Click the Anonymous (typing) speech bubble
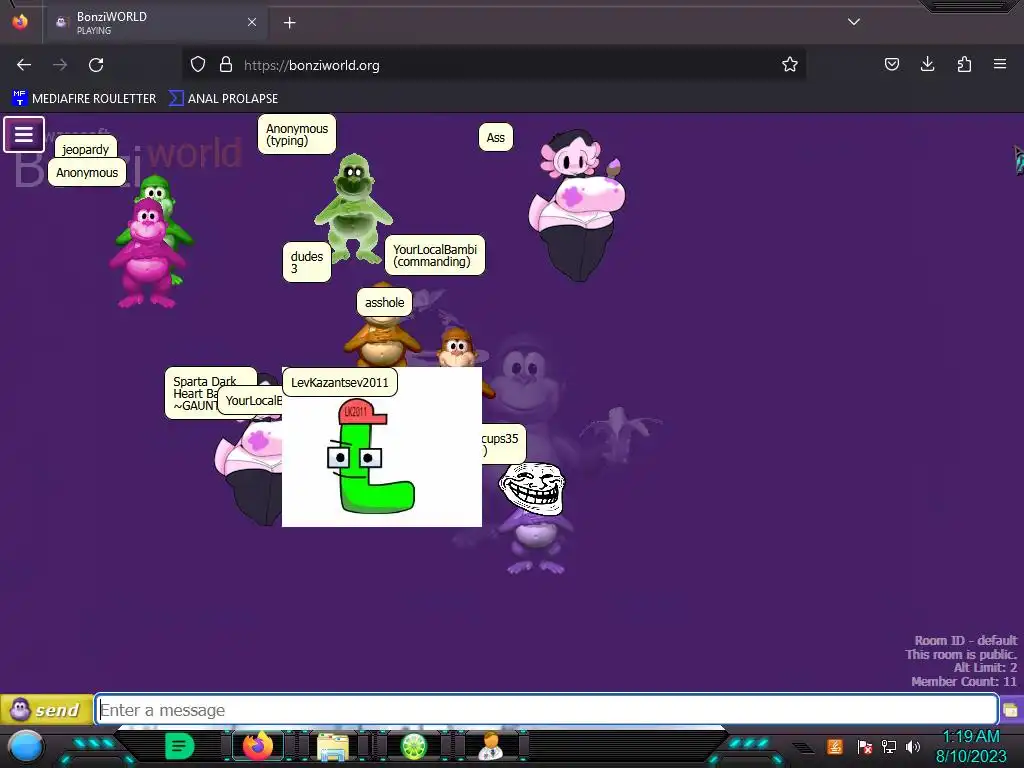1024x768 pixels. 296,135
